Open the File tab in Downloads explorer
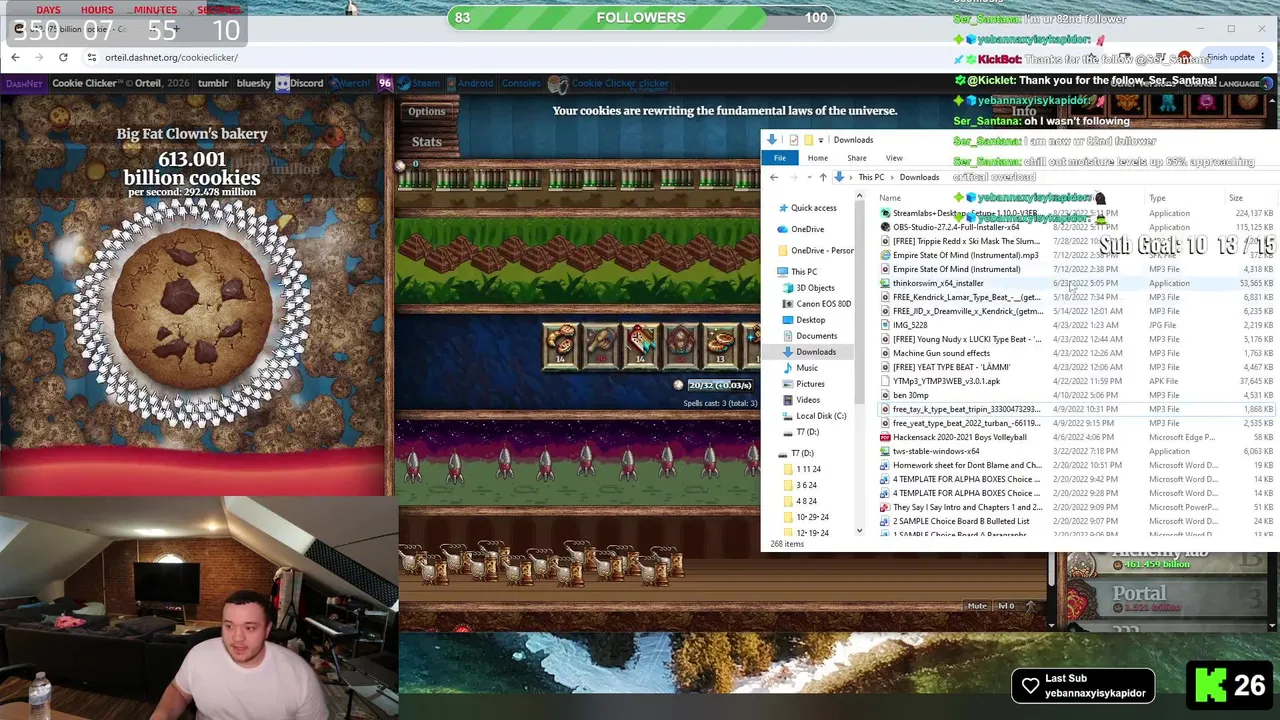 click(x=780, y=158)
